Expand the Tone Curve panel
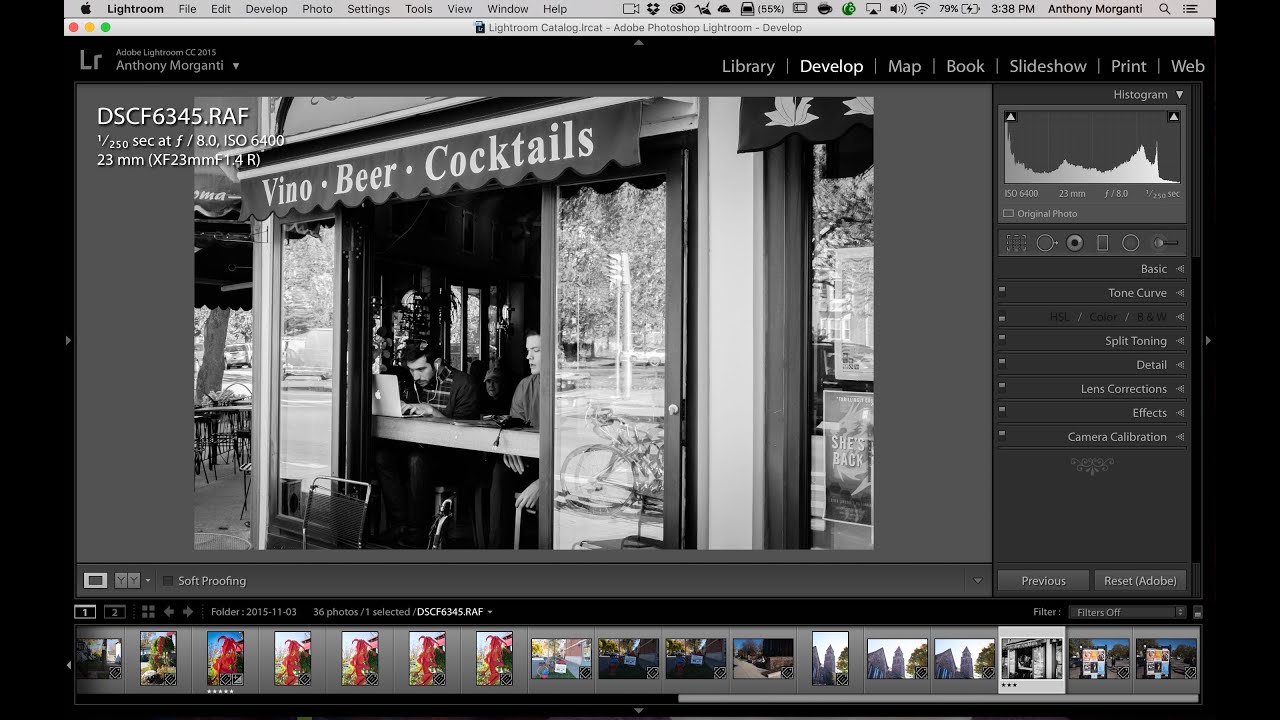This screenshot has height=720, width=1280. click(1180, 293)
